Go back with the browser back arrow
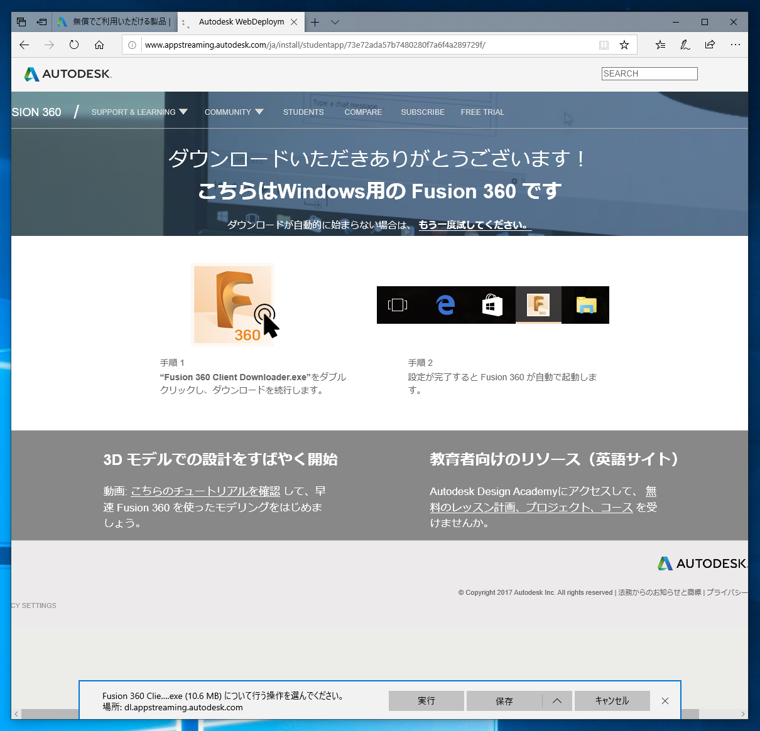The width and height of the screenshot is (760, 731). [x=24, y=45]
